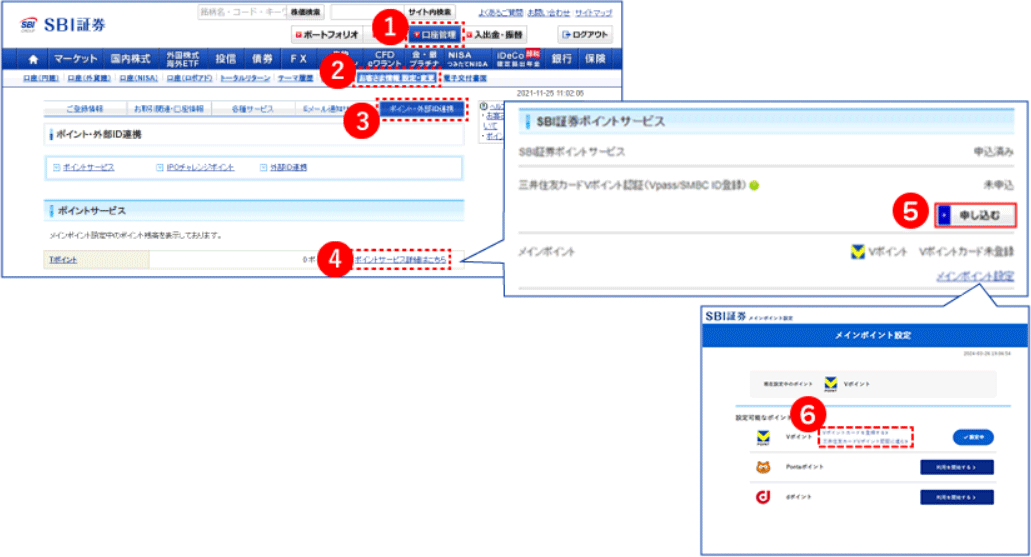Screen dimensions: 1031x557
Task: Click the red dポイント logo icon
Action: click(x=763, y=497)
